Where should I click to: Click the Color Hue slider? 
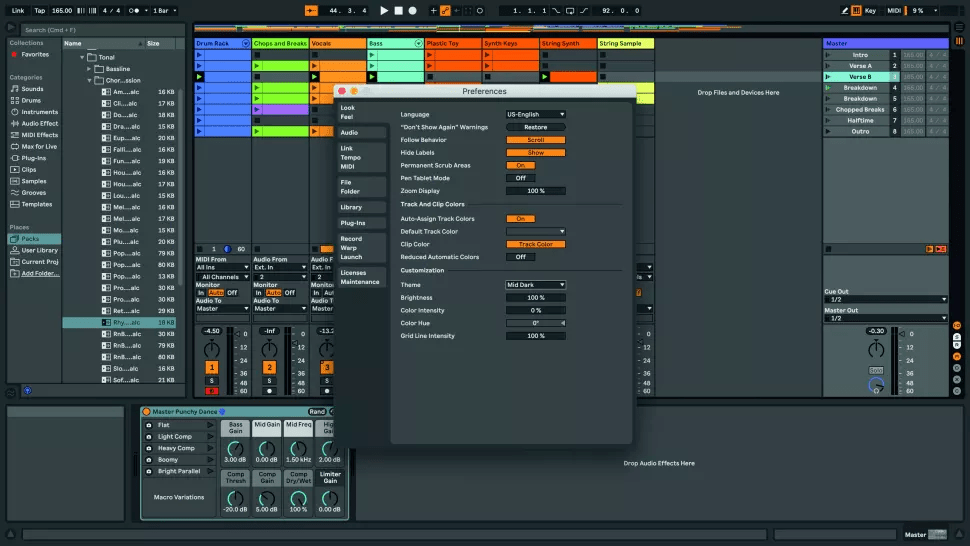535,323
